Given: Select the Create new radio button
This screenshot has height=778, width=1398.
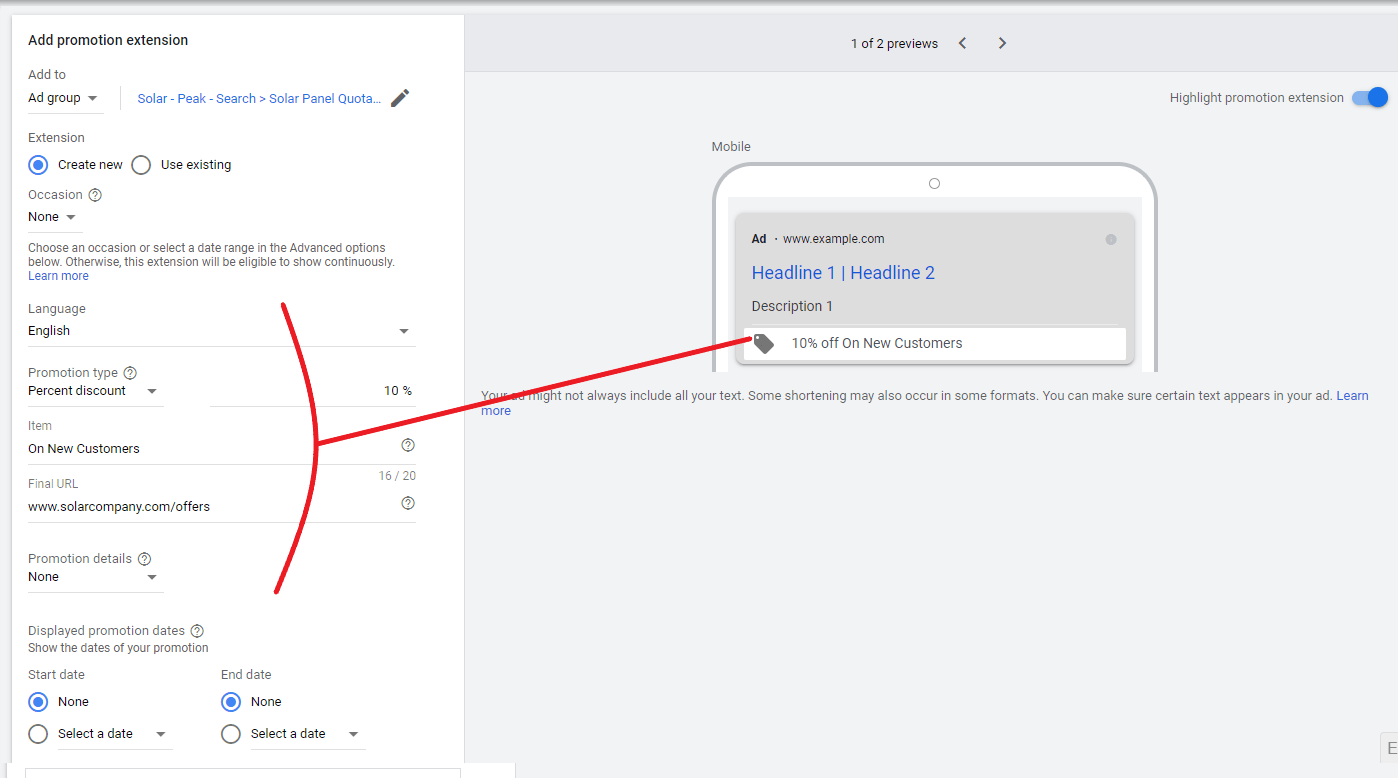Looking at the screenshot, I should [x=38, y=165].
